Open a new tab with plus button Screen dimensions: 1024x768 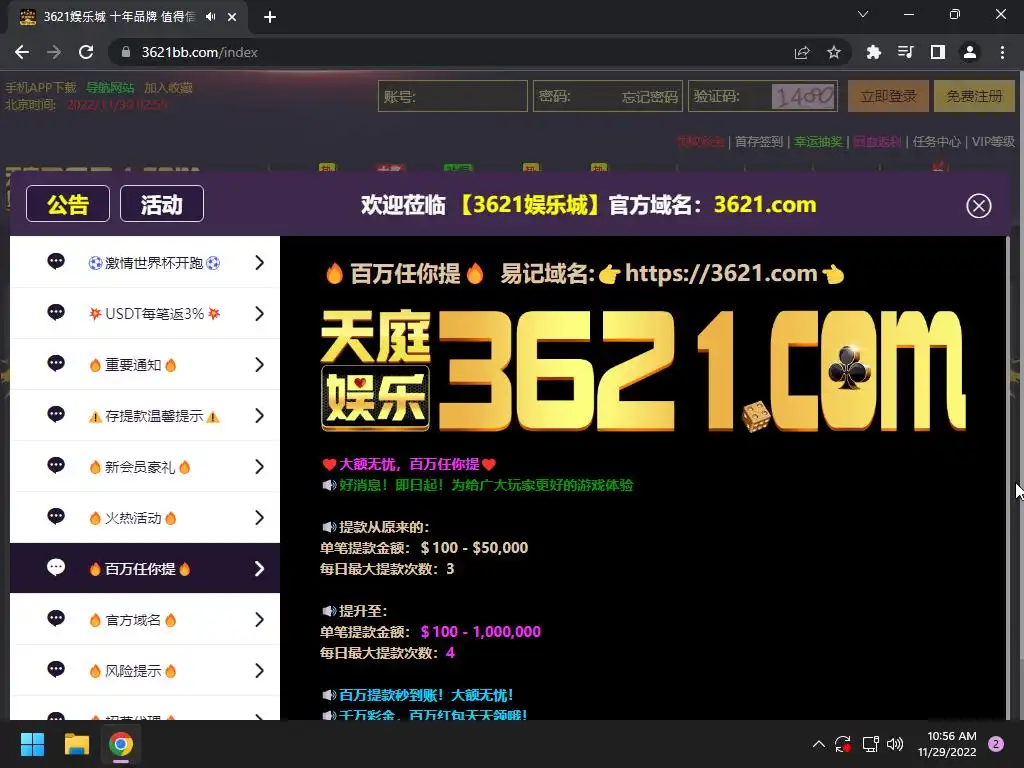tap(270, 17)
